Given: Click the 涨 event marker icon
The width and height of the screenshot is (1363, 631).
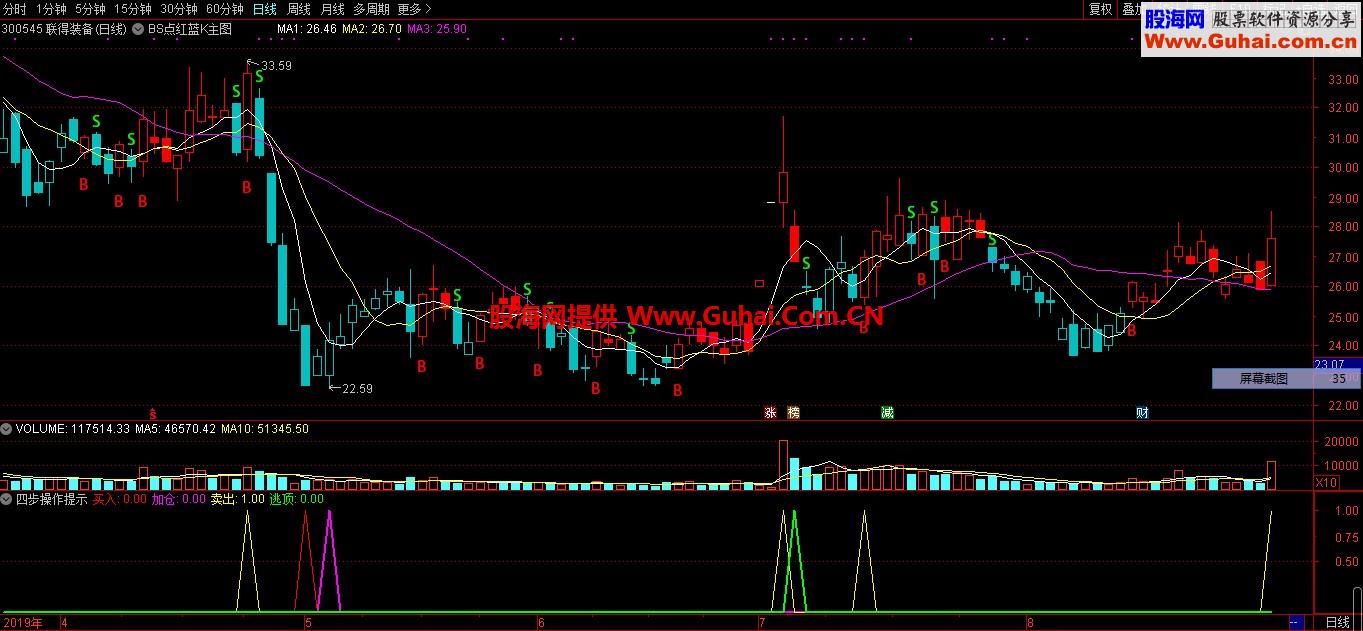Looking at the screenshot, I should [x=770, y=412].
